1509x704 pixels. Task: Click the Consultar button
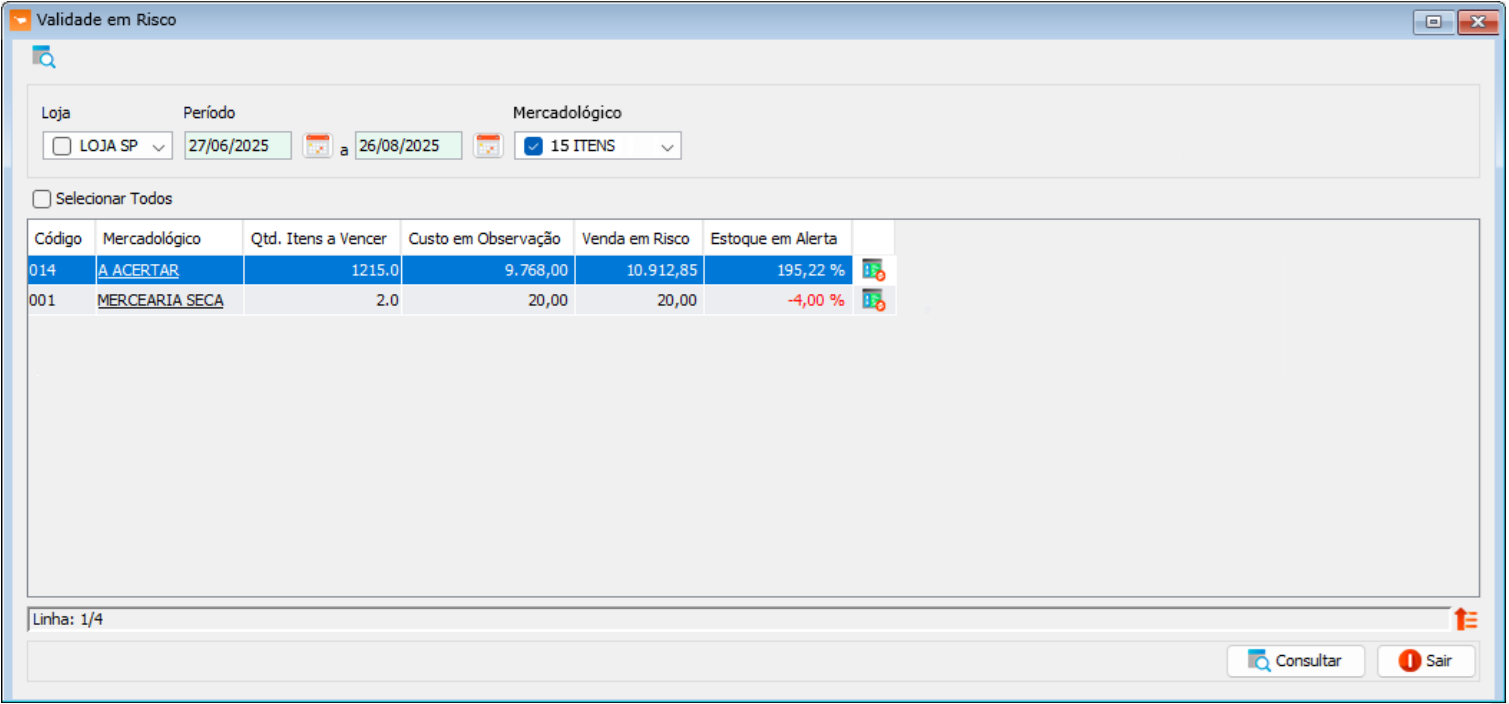tap(1297, 661)
